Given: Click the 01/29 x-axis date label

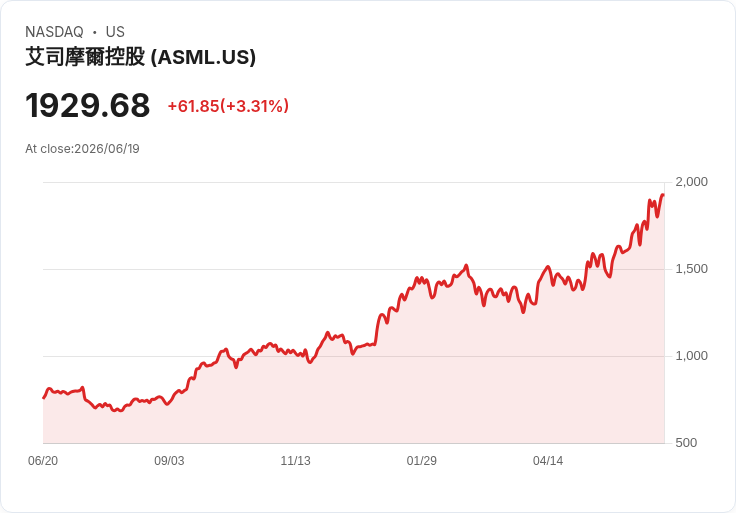Looking at the screenshot, I should 422,460.
